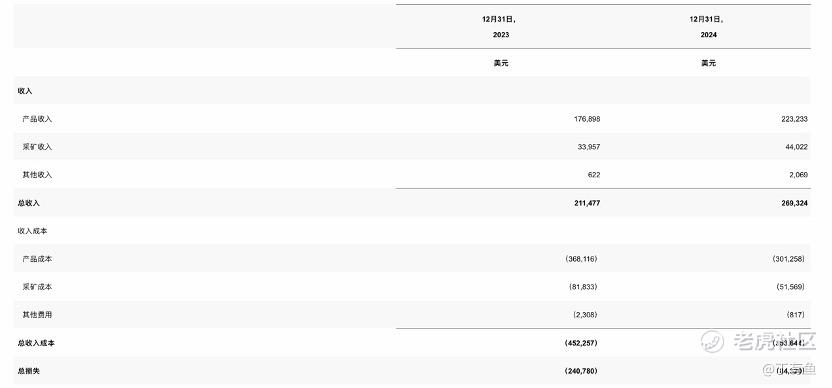This screenshot has width=832, height=388.
Task: Click the 总损失 row label
Action: point(29,371)
